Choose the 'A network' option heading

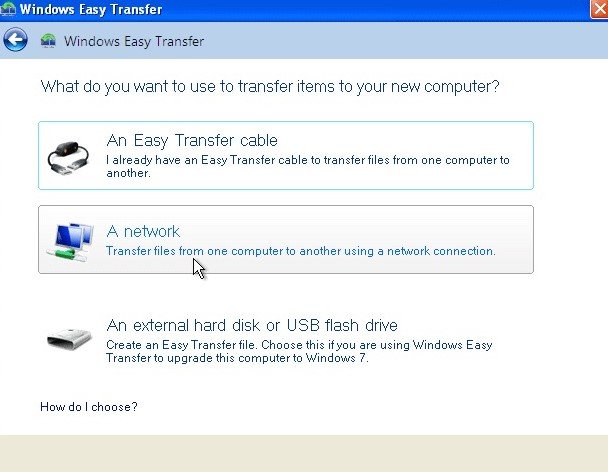(143, 232)
